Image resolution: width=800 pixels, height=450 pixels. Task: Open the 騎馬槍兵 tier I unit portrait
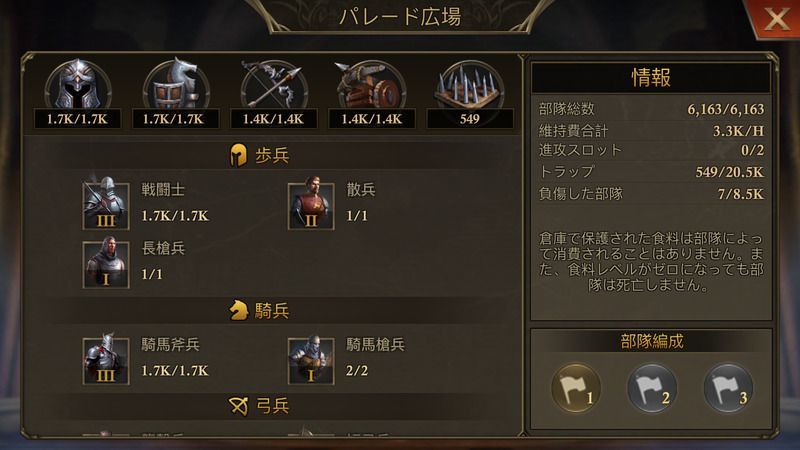tap(311, 360)
